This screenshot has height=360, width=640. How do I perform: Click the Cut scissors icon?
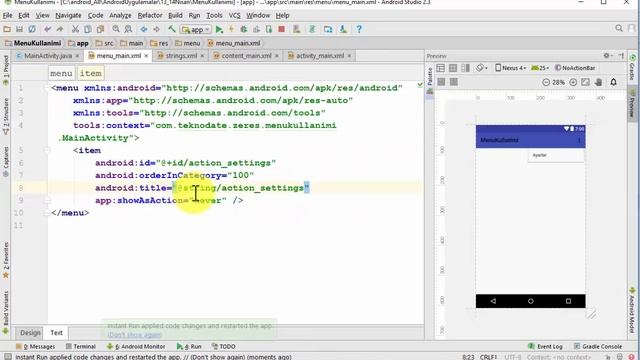click(x=75, y=29)
